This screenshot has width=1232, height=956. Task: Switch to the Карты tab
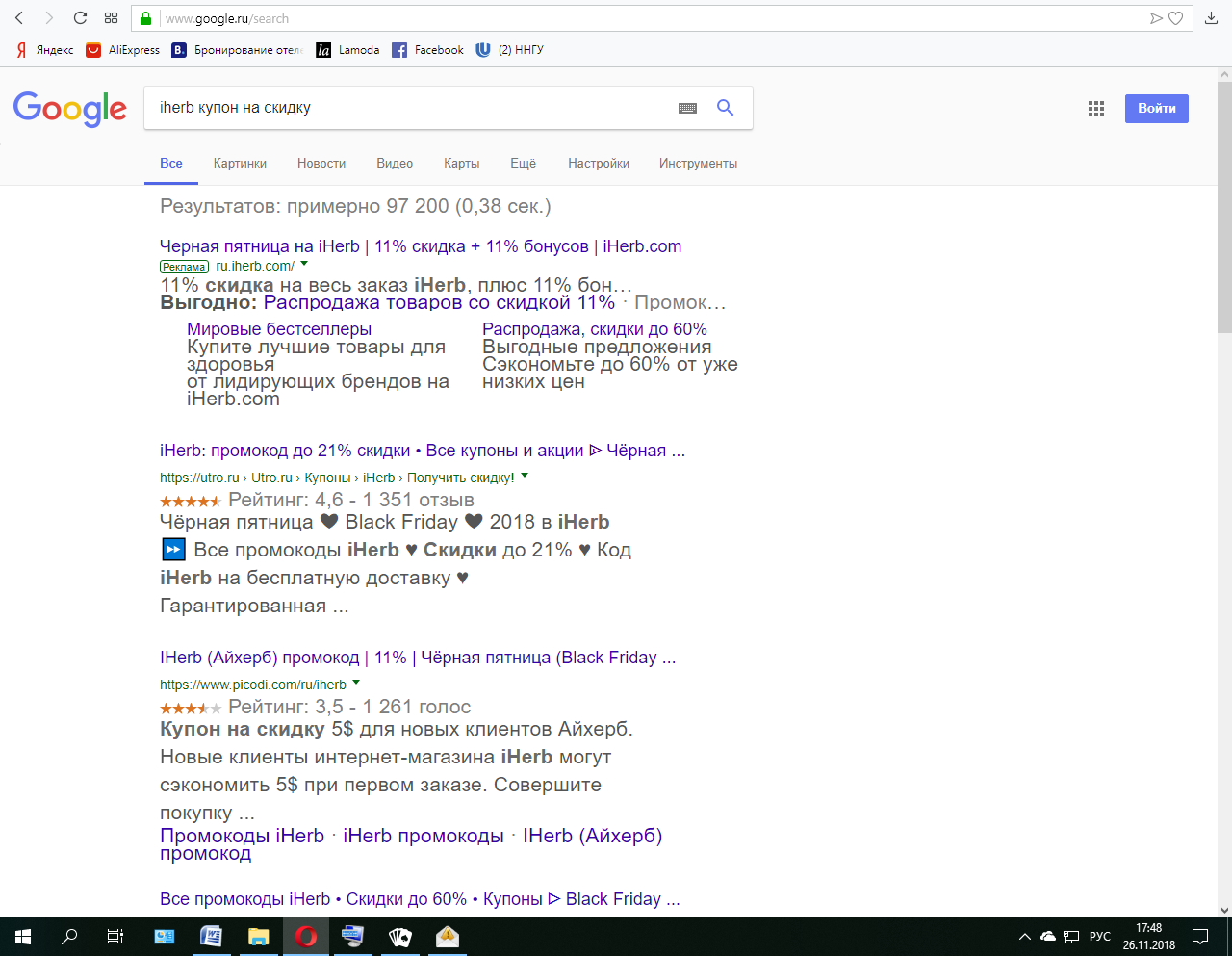point(462,164)
